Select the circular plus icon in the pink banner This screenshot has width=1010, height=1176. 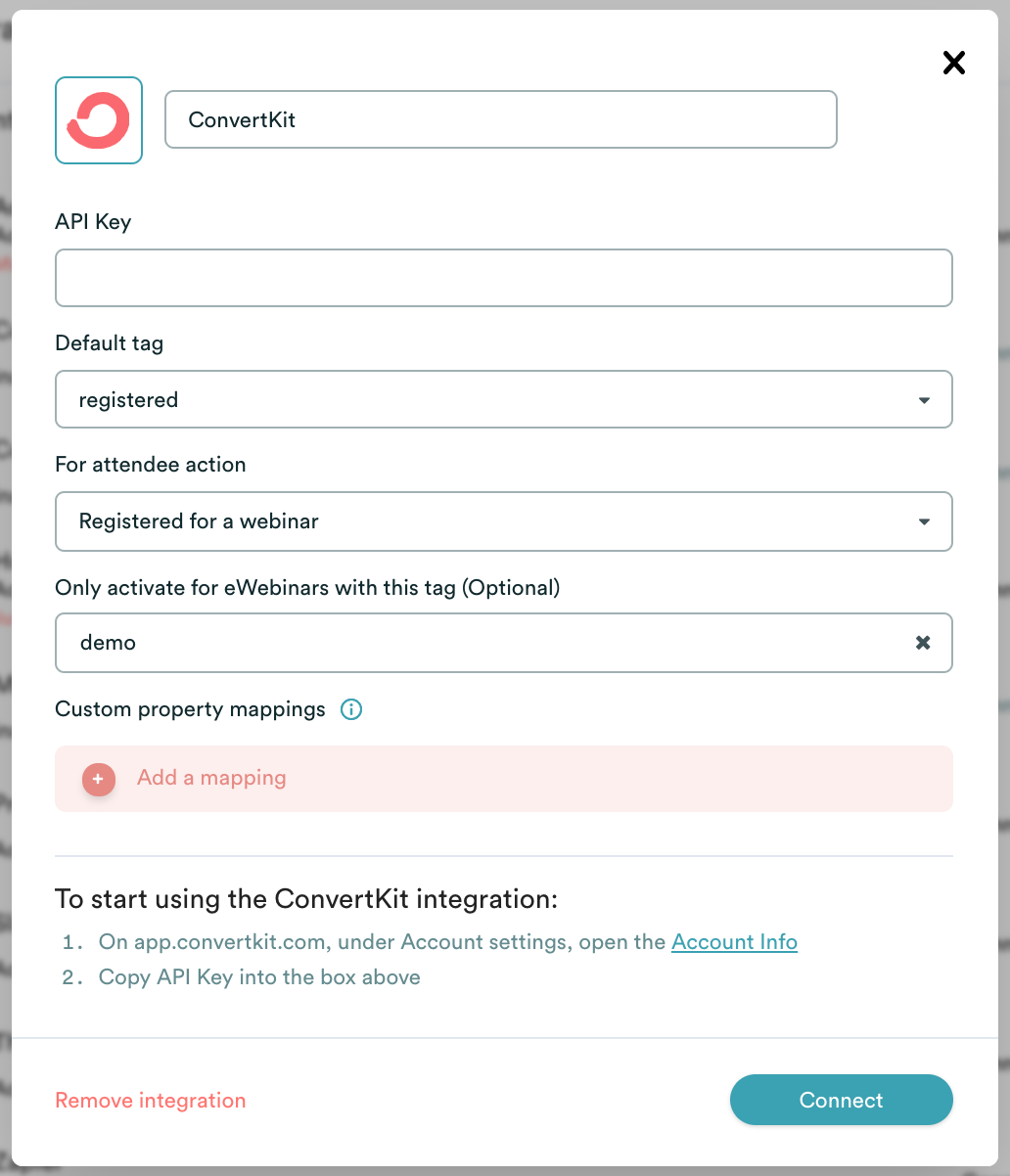pyautogui.click(x=98, y=779)
